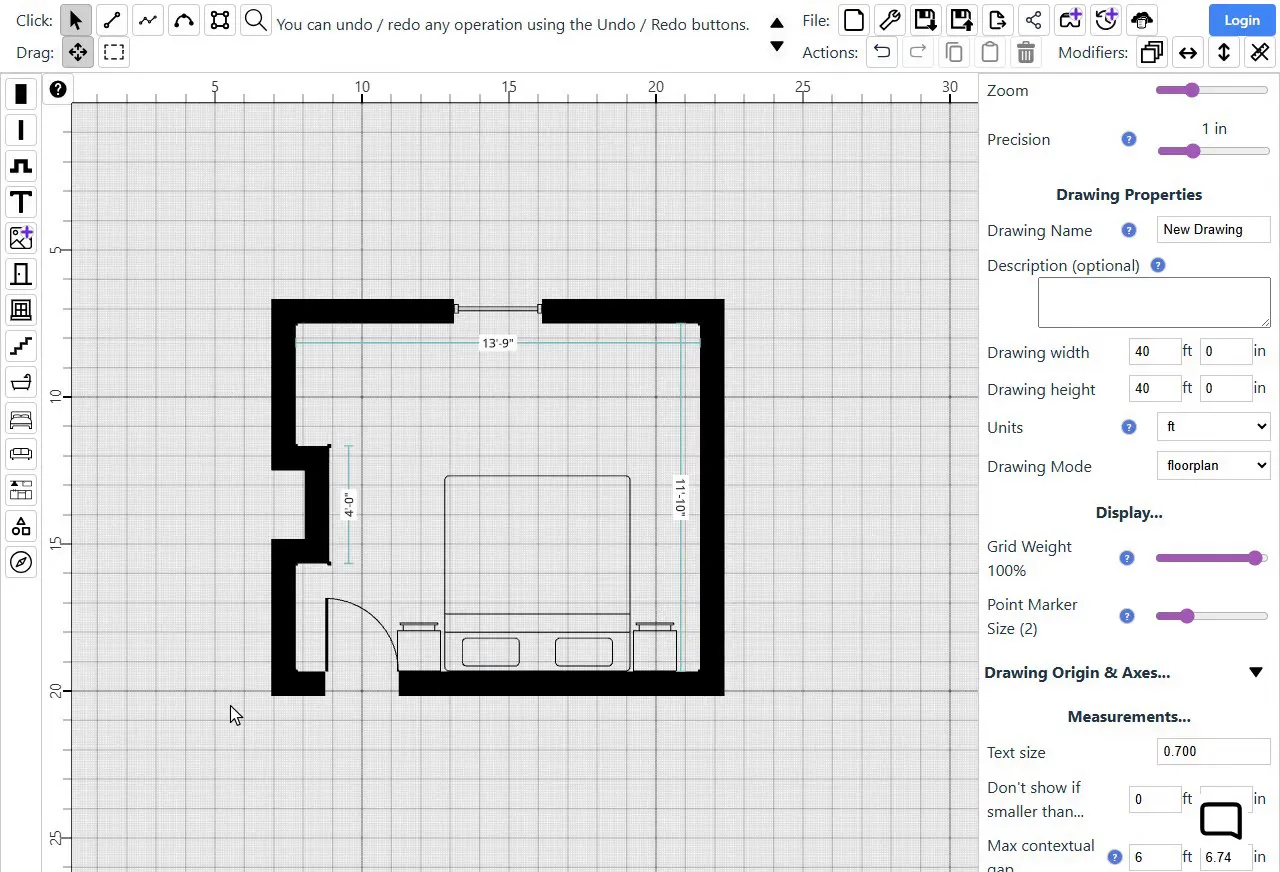Flip selection horizontally

point(1188,52)
